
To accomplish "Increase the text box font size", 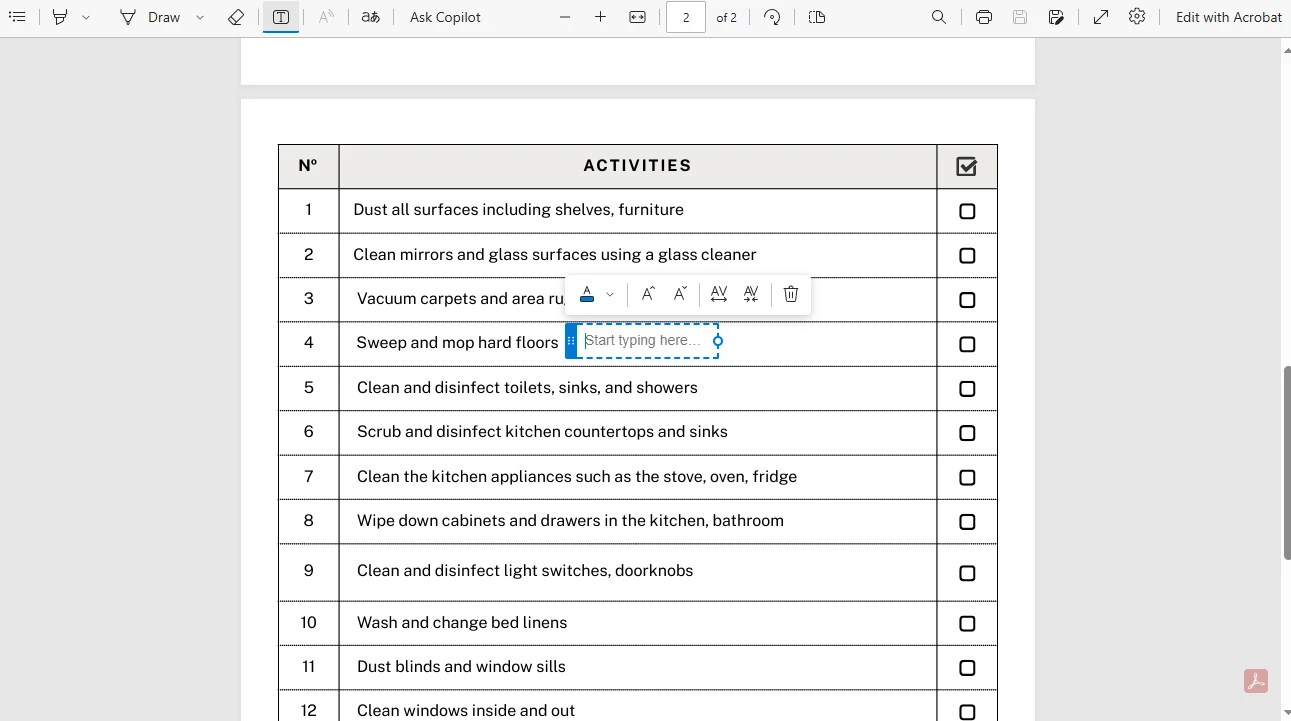I will tap(648, 294).
